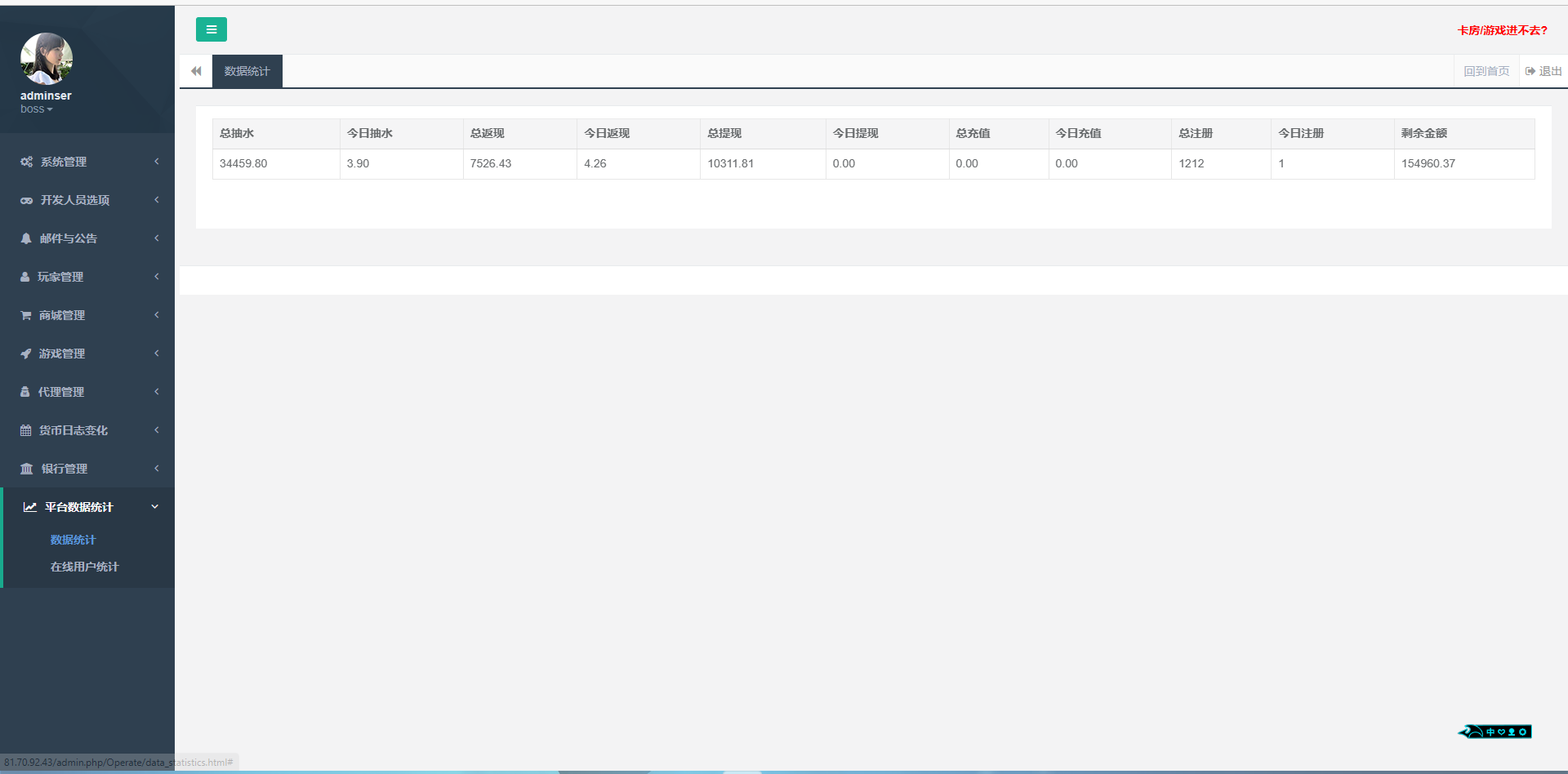Open the 玩家管理 menu item
Viewport: 1568px width, 774px height.
pos(87,277)
